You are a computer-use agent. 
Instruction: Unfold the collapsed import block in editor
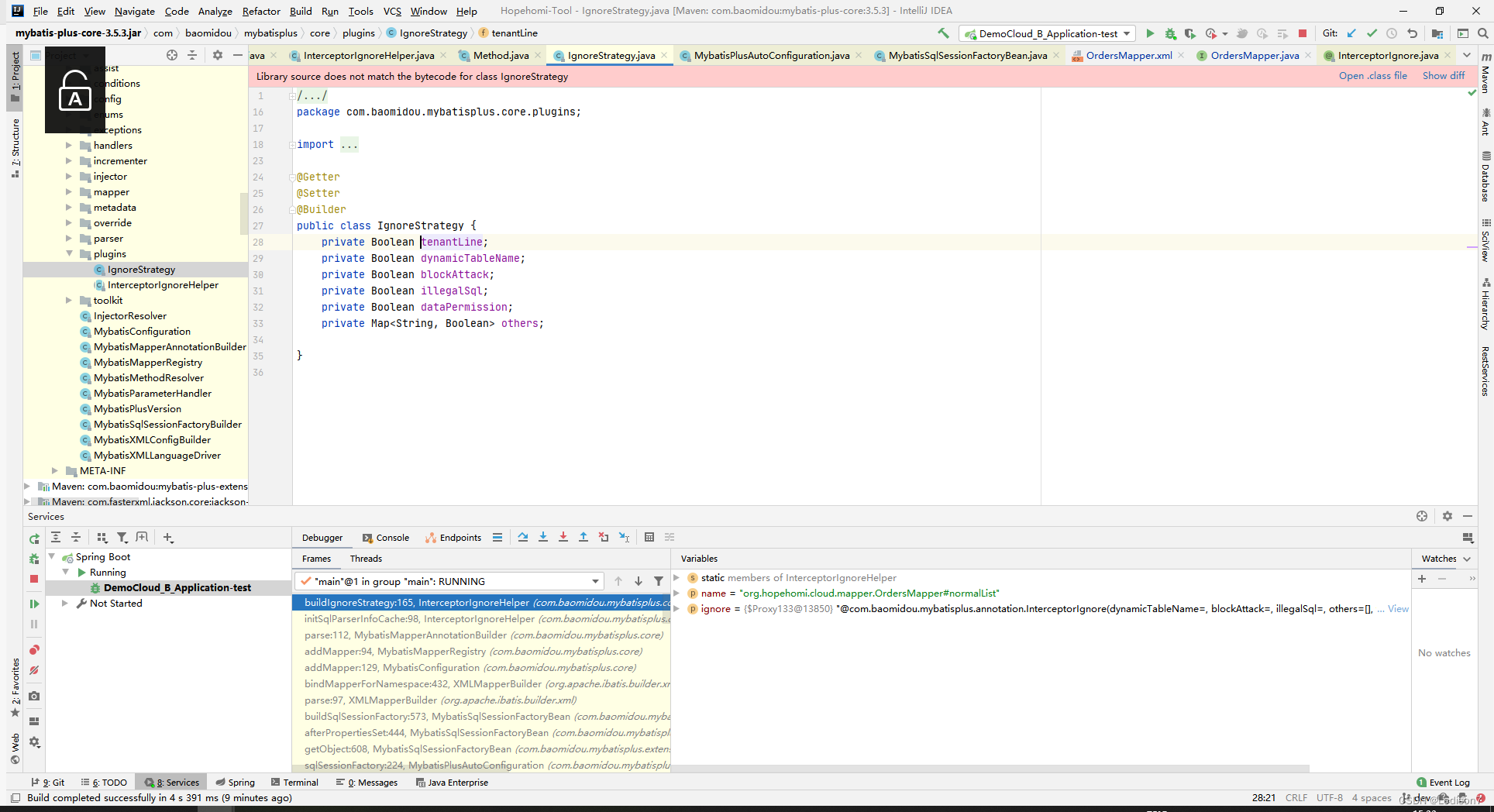point(292,145)
